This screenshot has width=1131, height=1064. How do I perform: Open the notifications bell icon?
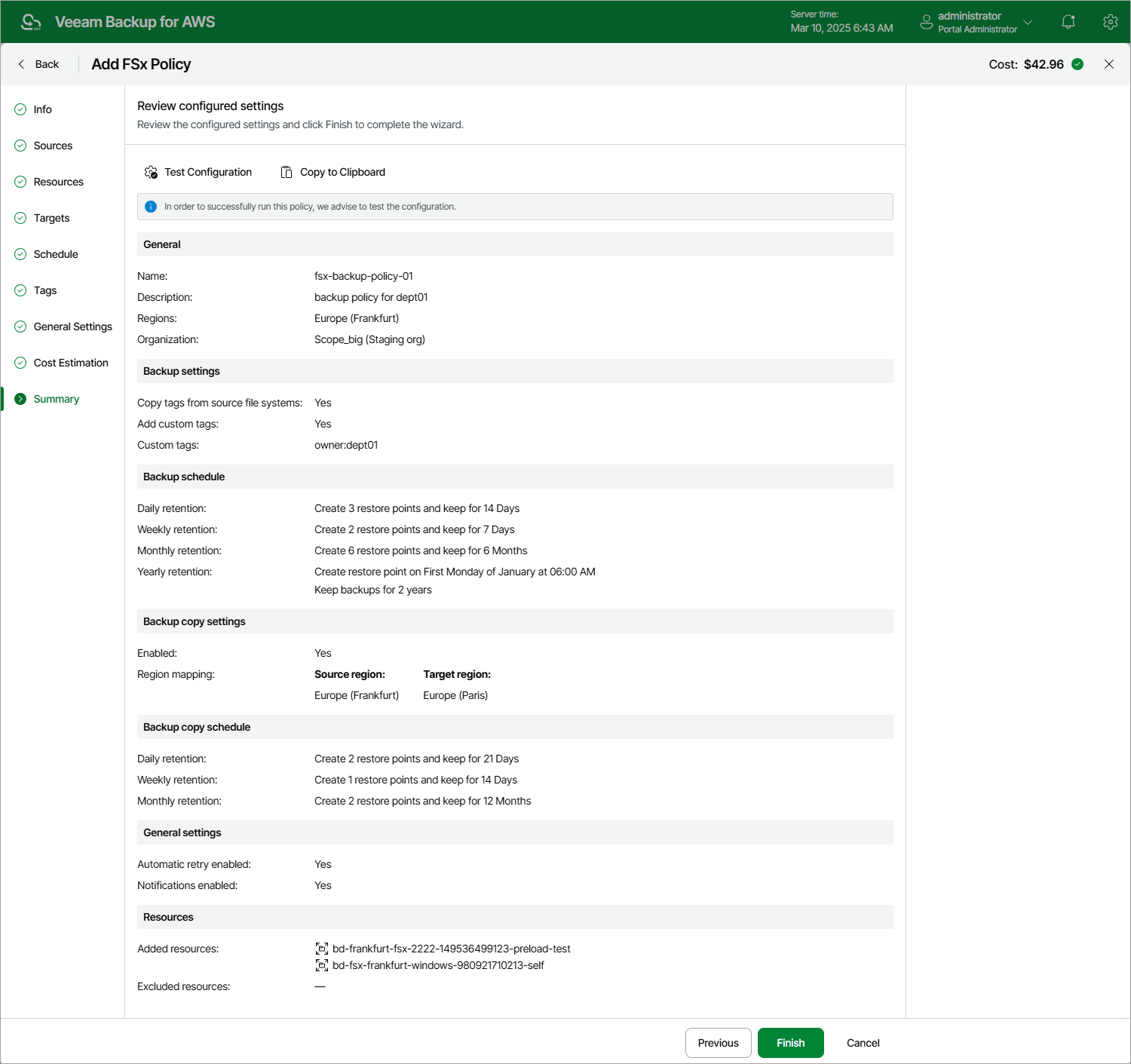[x=1068, y=21]
